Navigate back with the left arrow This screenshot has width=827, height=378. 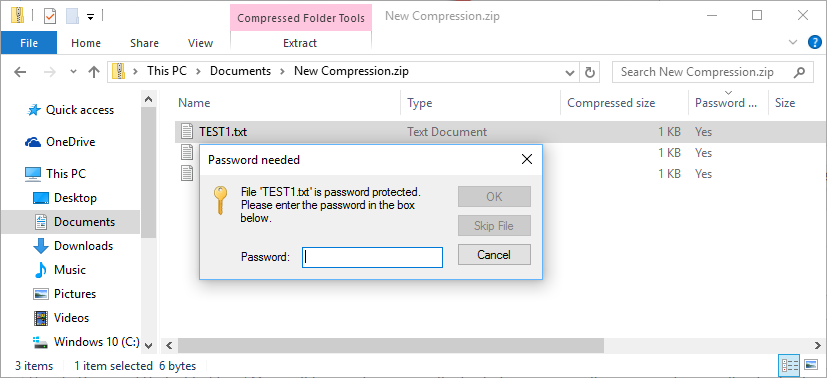coord(20,72)
